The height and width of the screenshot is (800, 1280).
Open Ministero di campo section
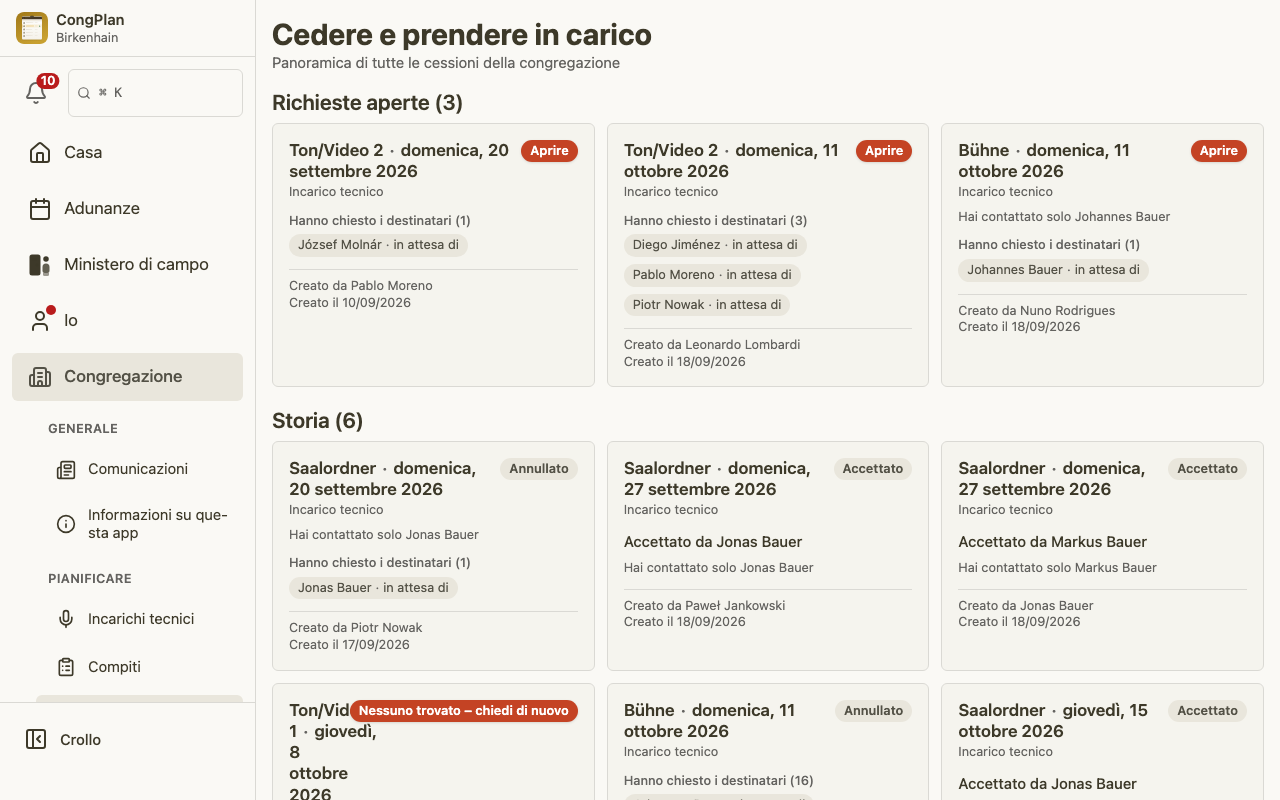click(127, 264)
